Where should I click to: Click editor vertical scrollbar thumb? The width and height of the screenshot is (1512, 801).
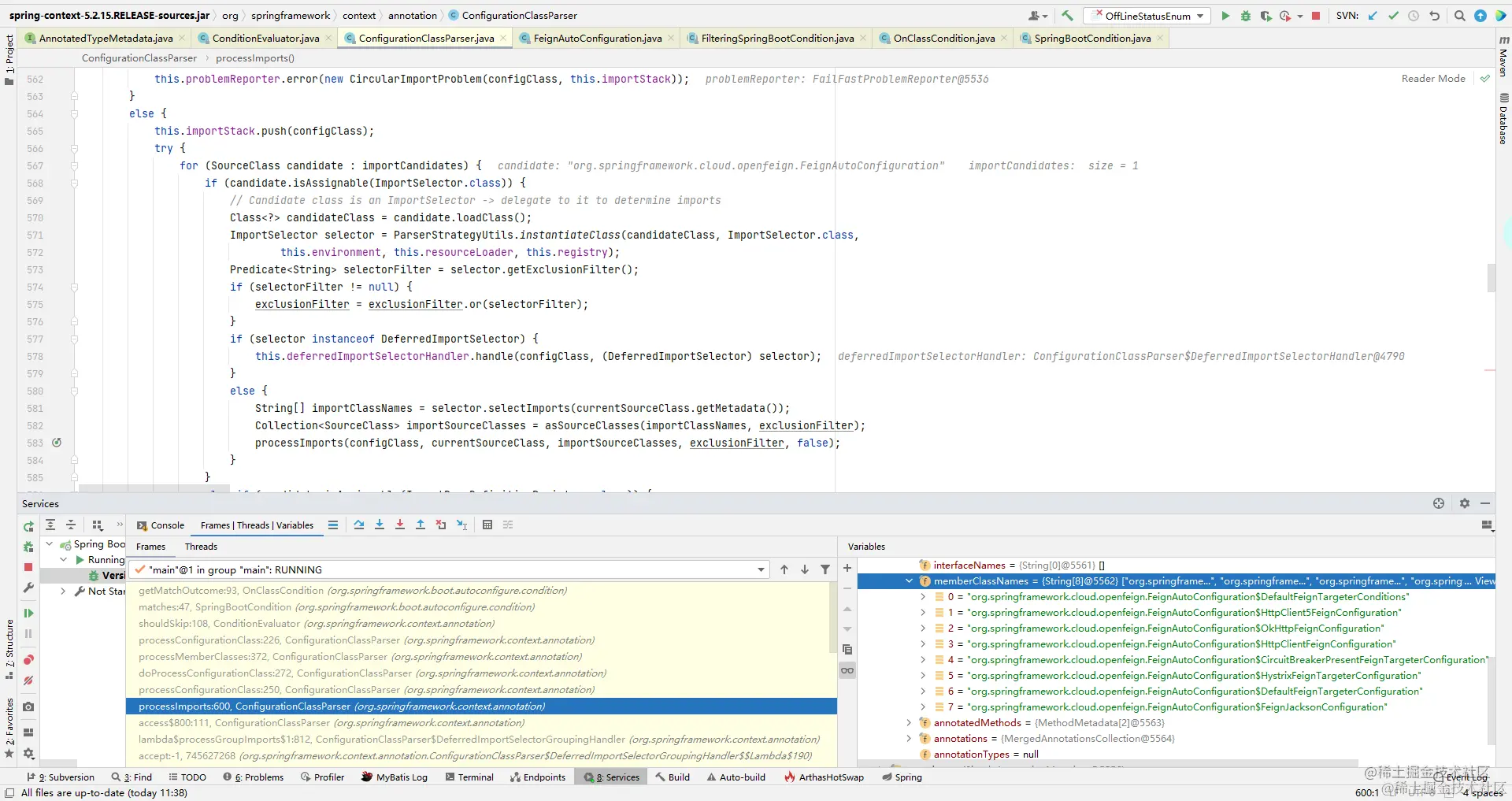pyautogui.click(x=1491, y=277)
